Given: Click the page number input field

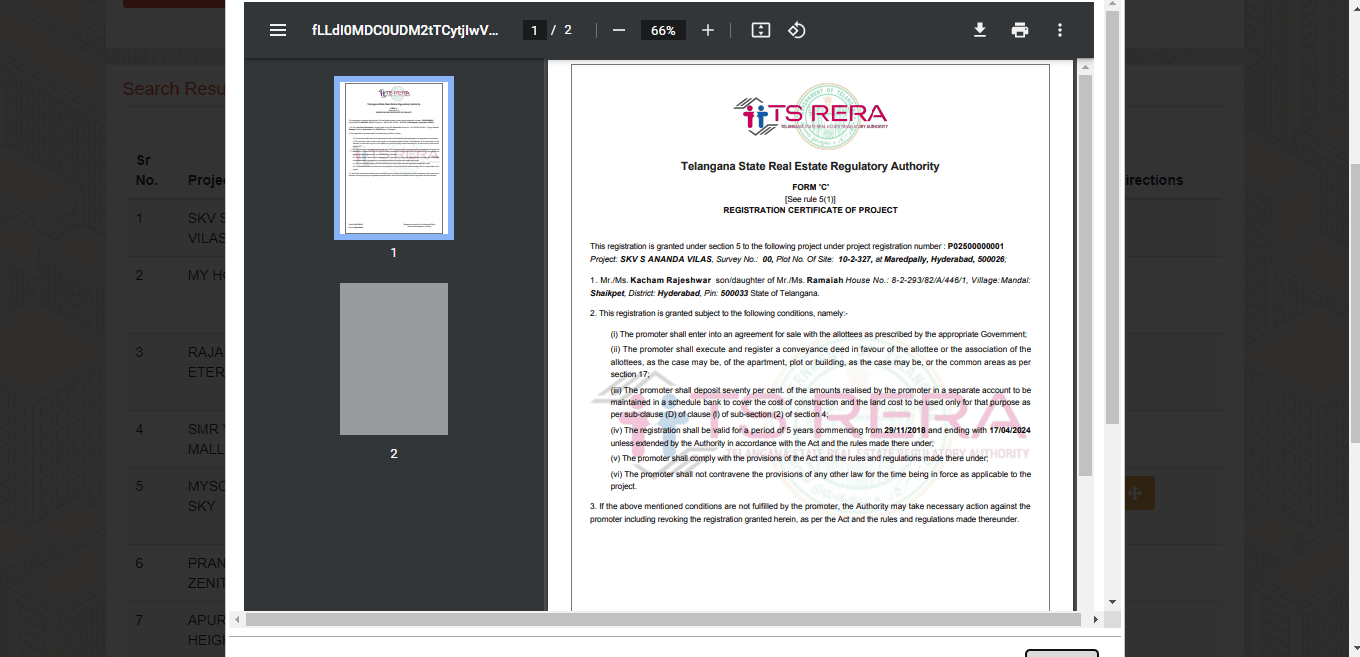Looking at the screenshot, I should (x=534, y=30).
